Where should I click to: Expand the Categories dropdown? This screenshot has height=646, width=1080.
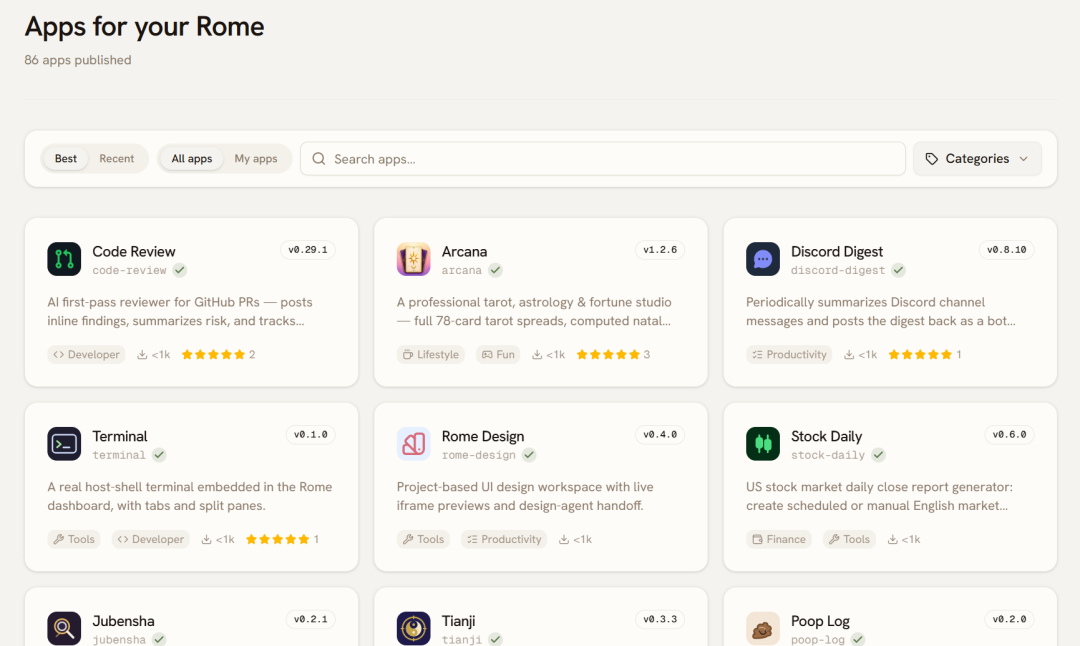pyautogui.click(x=977, y=158)
